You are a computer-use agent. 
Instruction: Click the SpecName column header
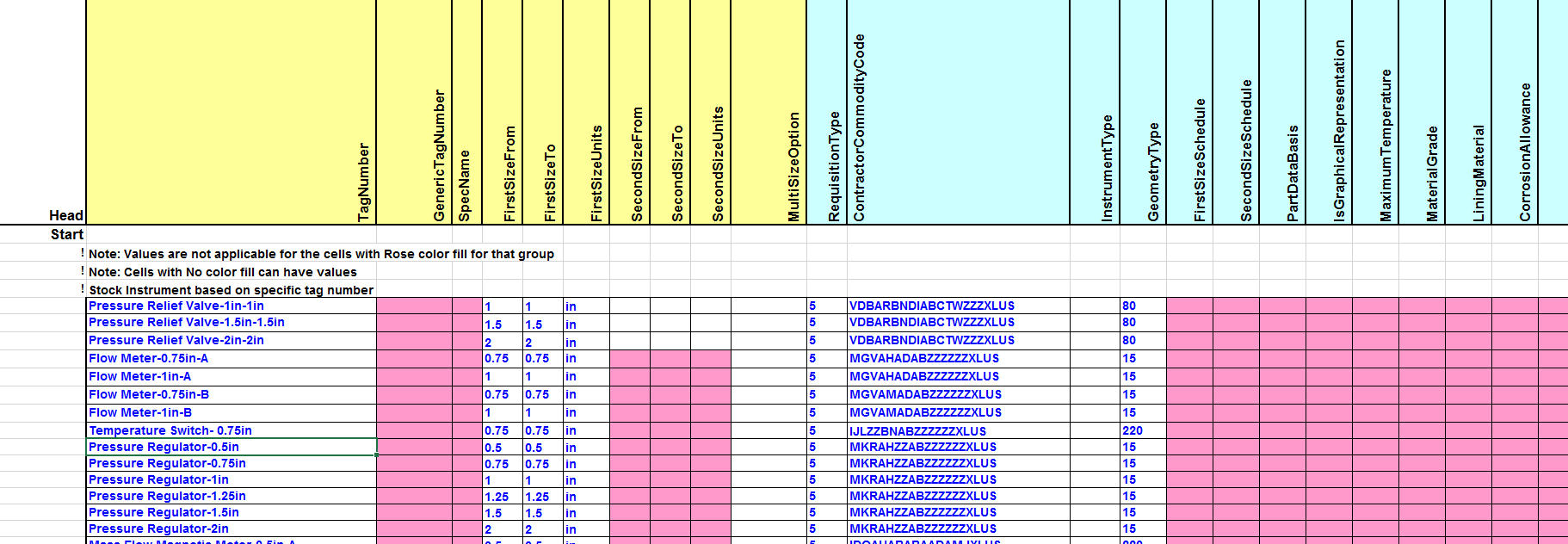click(x=466, y=112)
